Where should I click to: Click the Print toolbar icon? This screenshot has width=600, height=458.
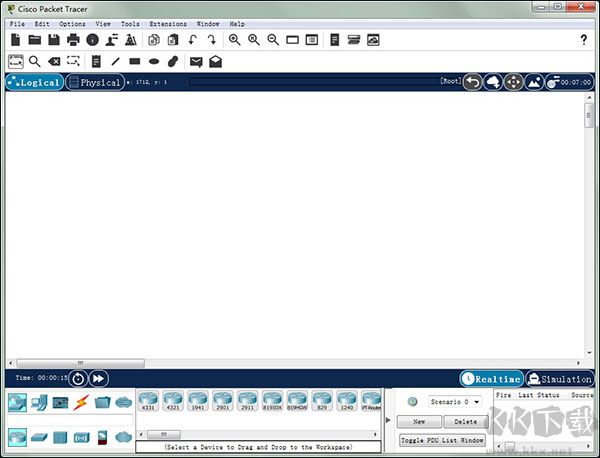click(x=73, y=40)
